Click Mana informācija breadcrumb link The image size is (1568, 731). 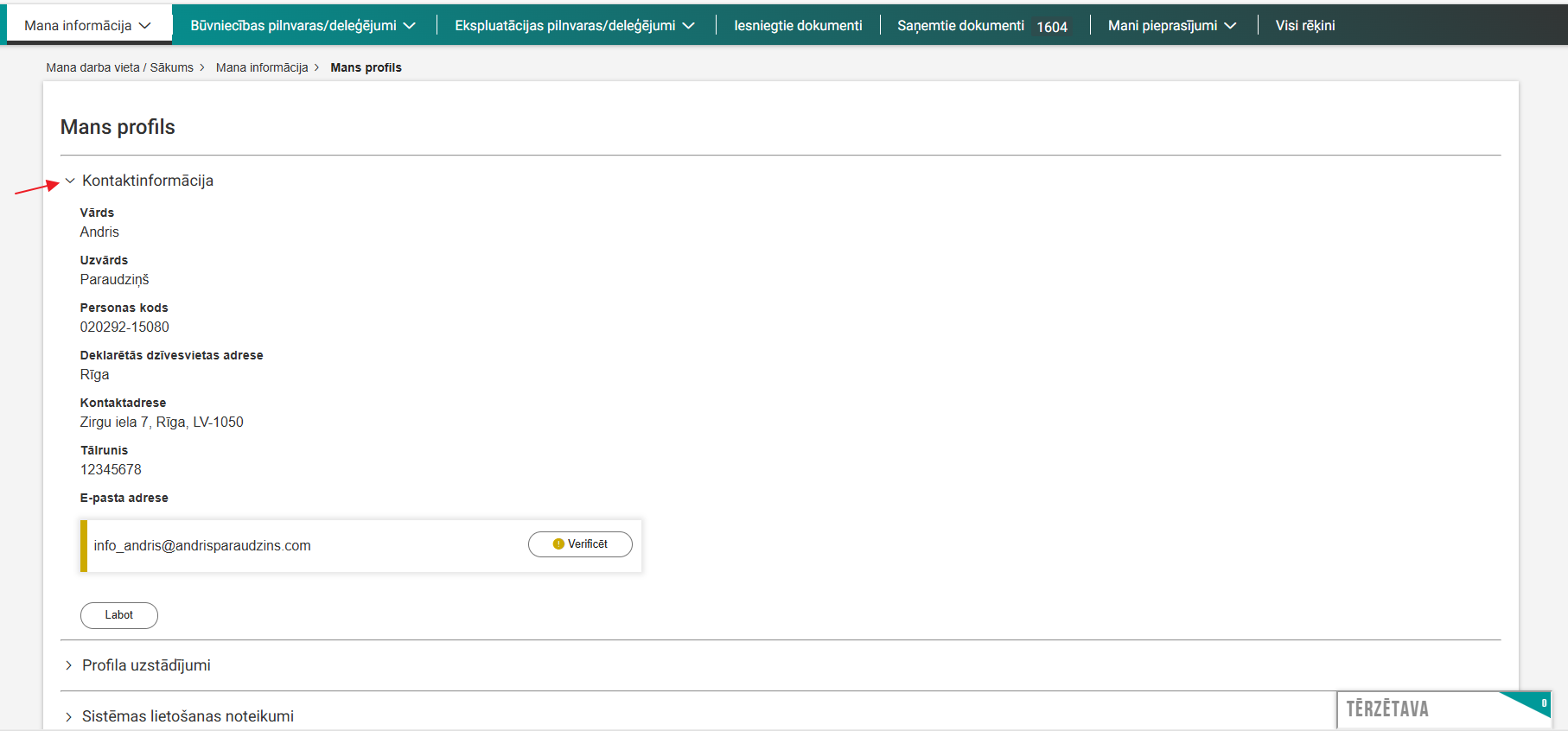point(261,67)
